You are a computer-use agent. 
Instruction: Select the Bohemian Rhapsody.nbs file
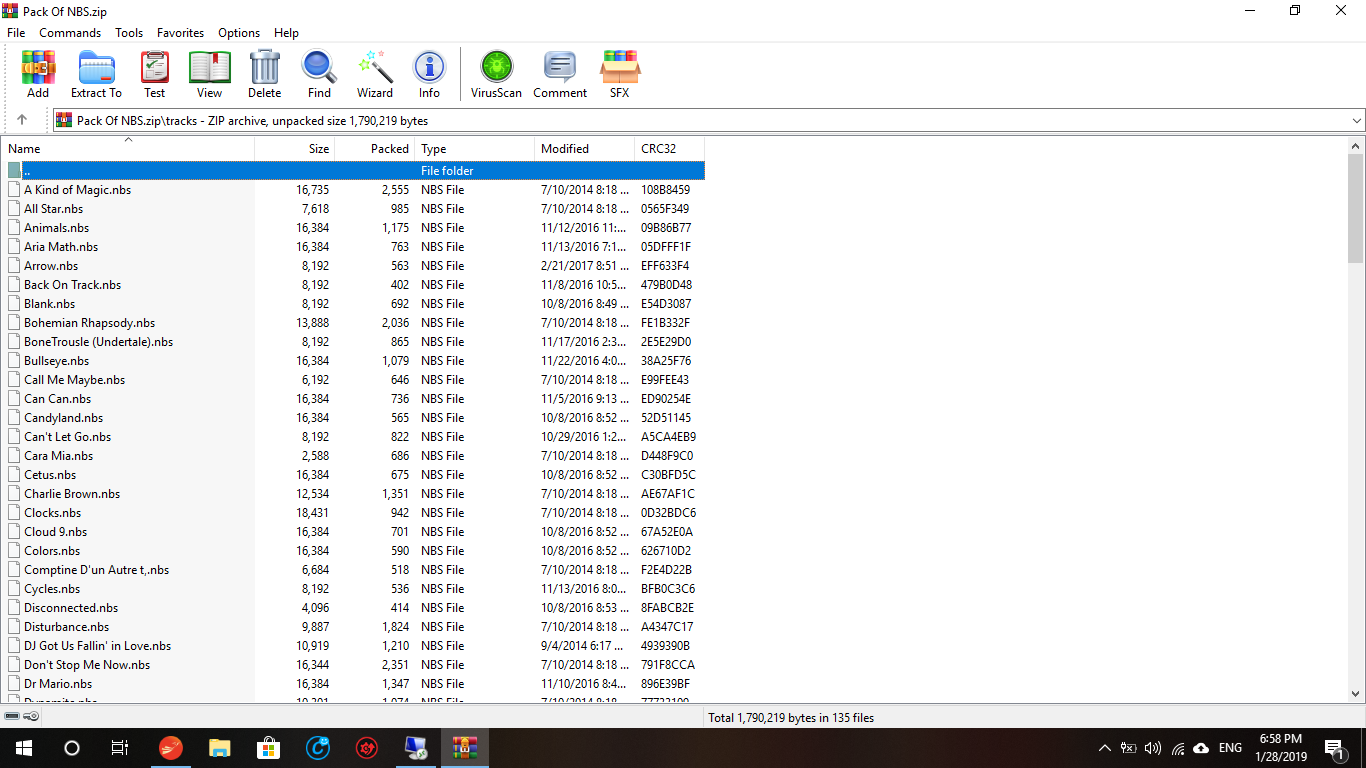click(89, 323)
